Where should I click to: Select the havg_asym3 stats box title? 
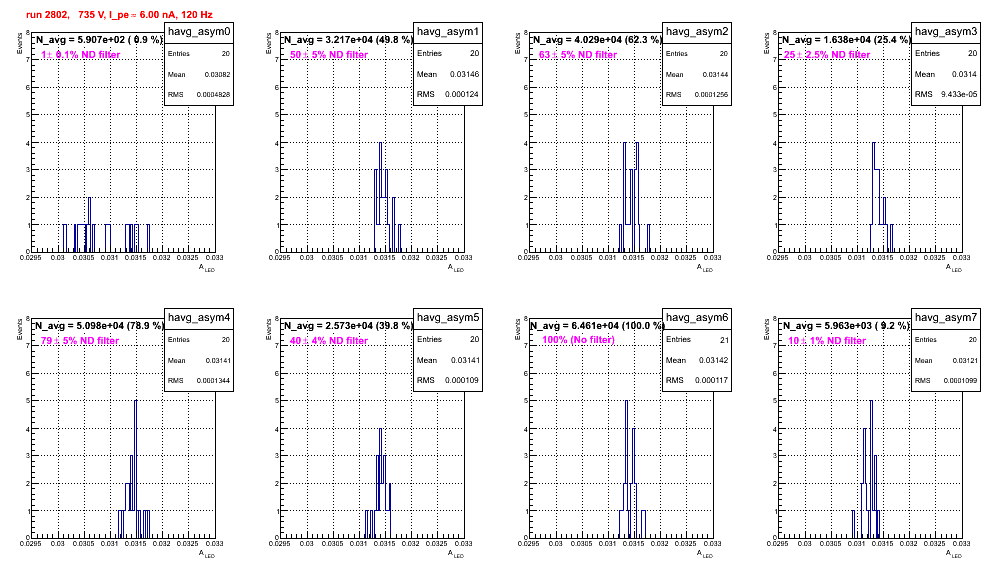point(946,31)
